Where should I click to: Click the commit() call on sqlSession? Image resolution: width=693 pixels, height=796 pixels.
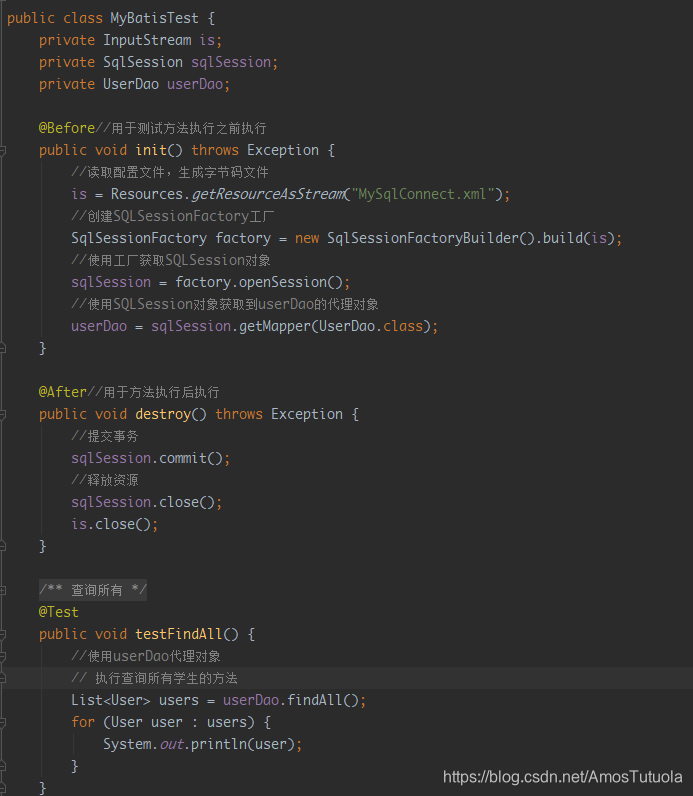click(191, 458)
